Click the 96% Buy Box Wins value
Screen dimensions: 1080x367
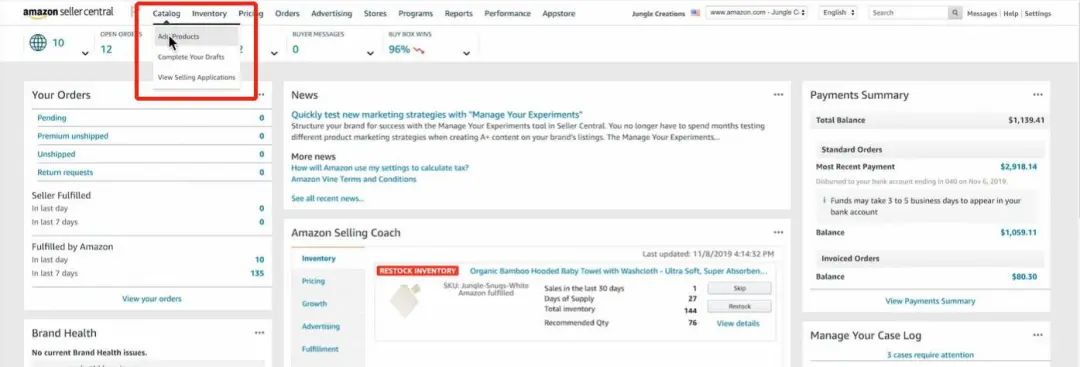(399, 50)
